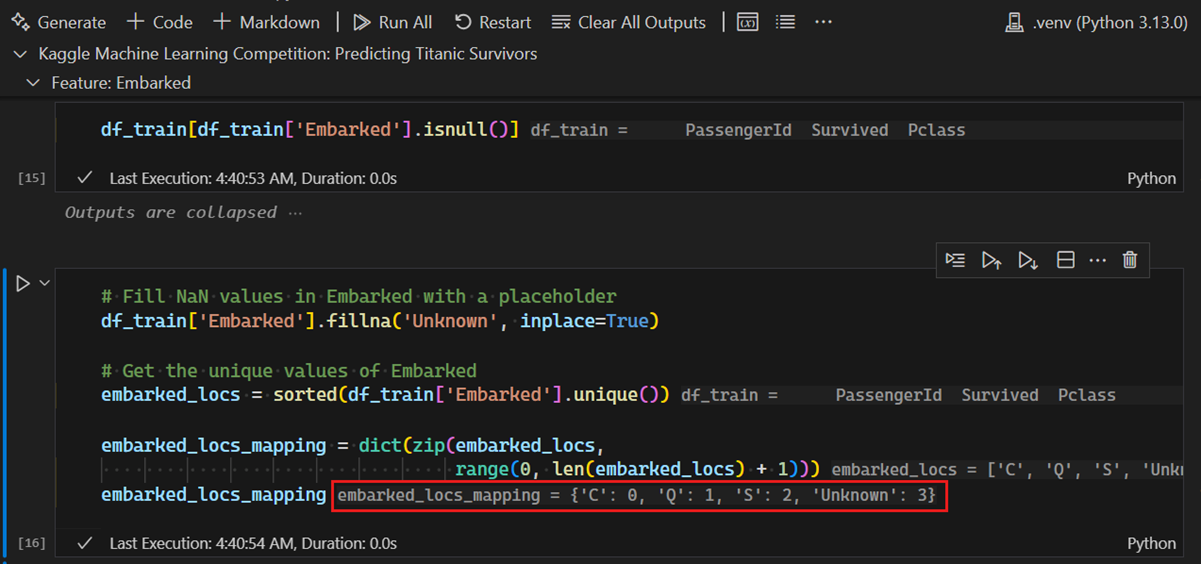Change cell 16 language mode from Python
This screenshot has height=564, width=1201.
[1151, 543]
